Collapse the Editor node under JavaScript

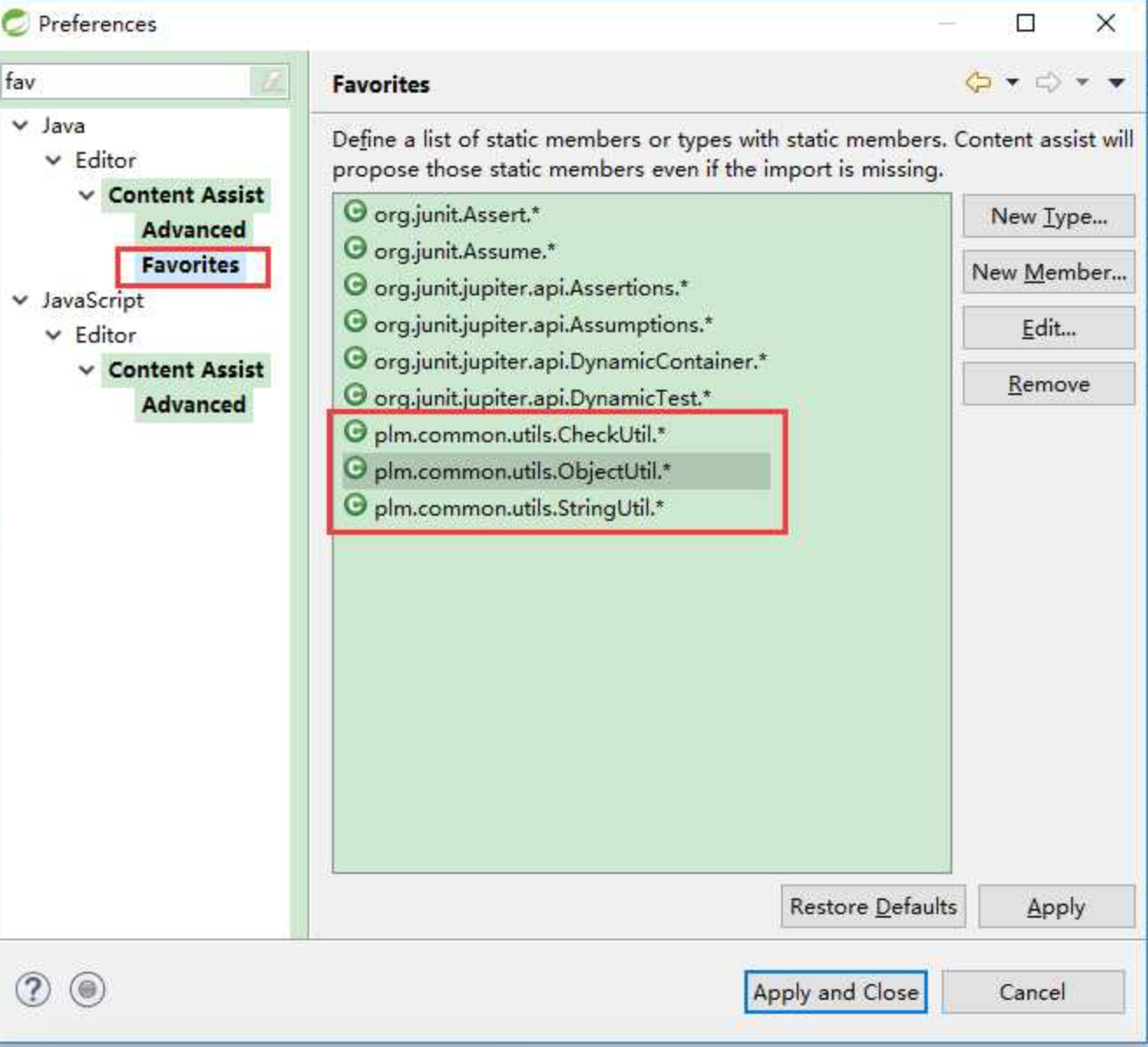pyautogui.click(x=54, y=336)
